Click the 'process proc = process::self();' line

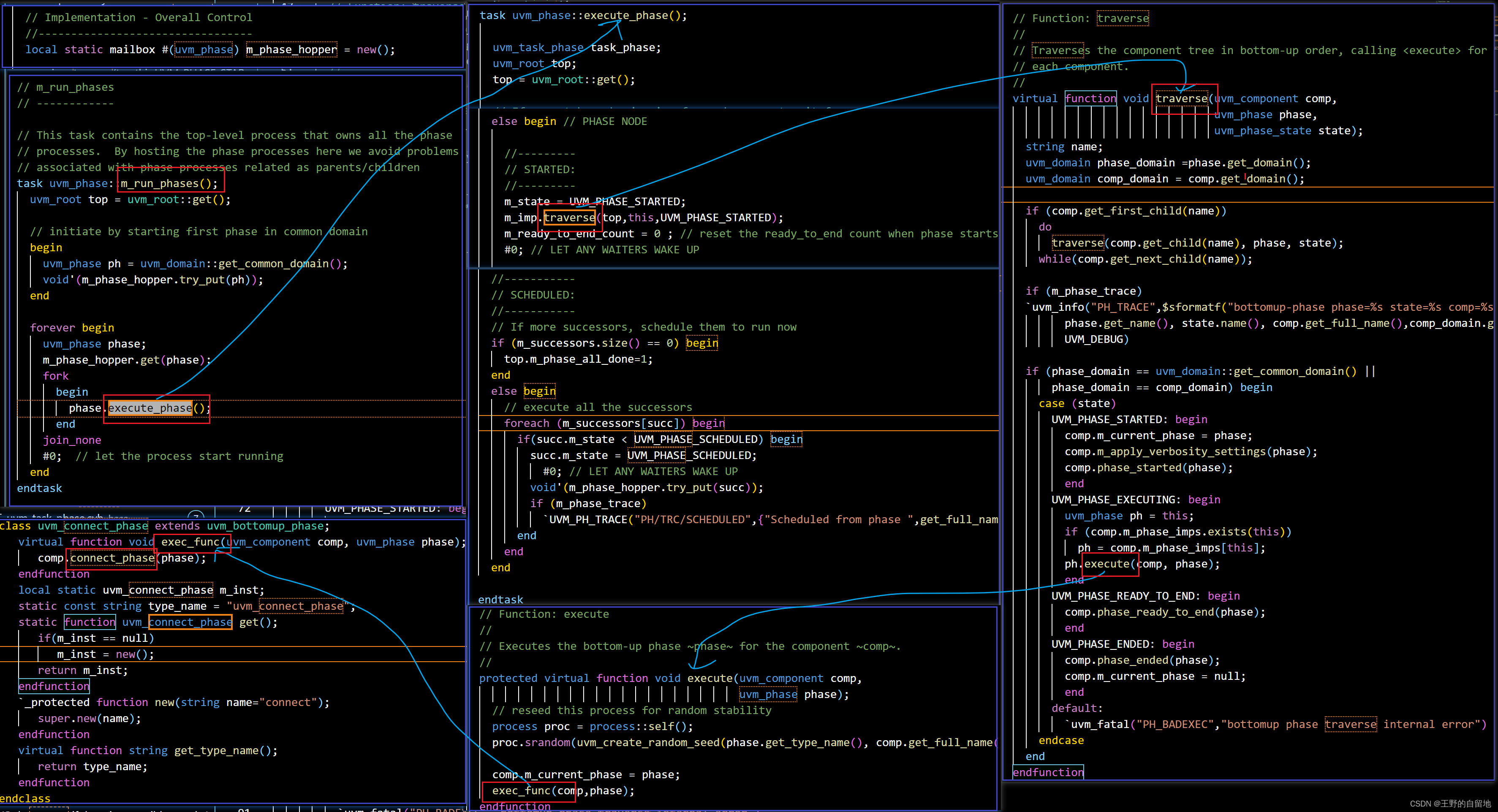(x=593, y=727)
